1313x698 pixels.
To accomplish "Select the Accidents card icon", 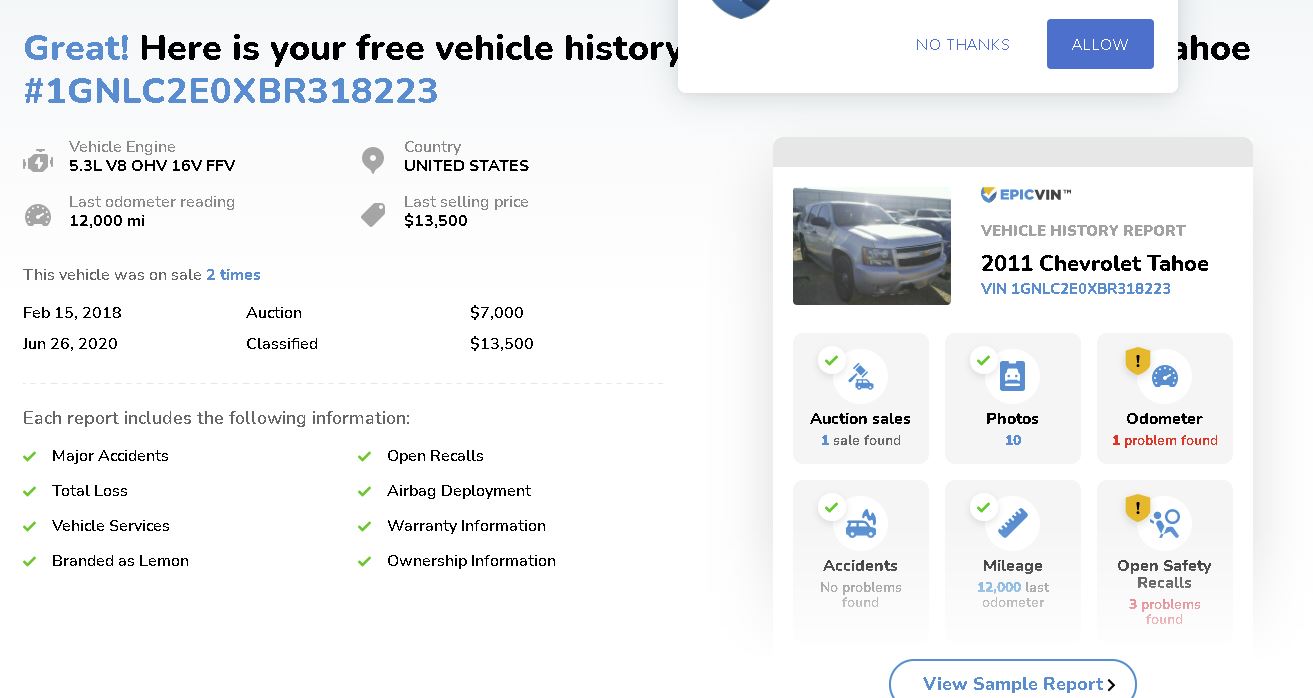I will tap(860, 523).
